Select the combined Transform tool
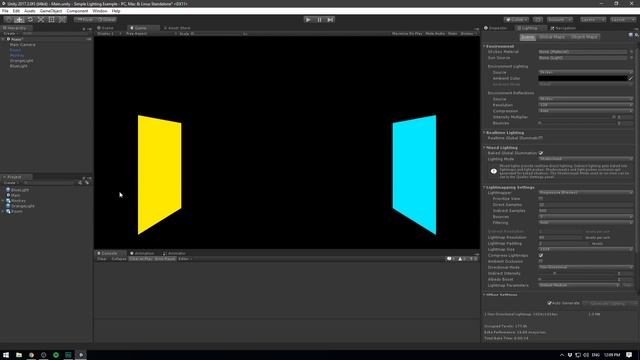 point(62,20)
